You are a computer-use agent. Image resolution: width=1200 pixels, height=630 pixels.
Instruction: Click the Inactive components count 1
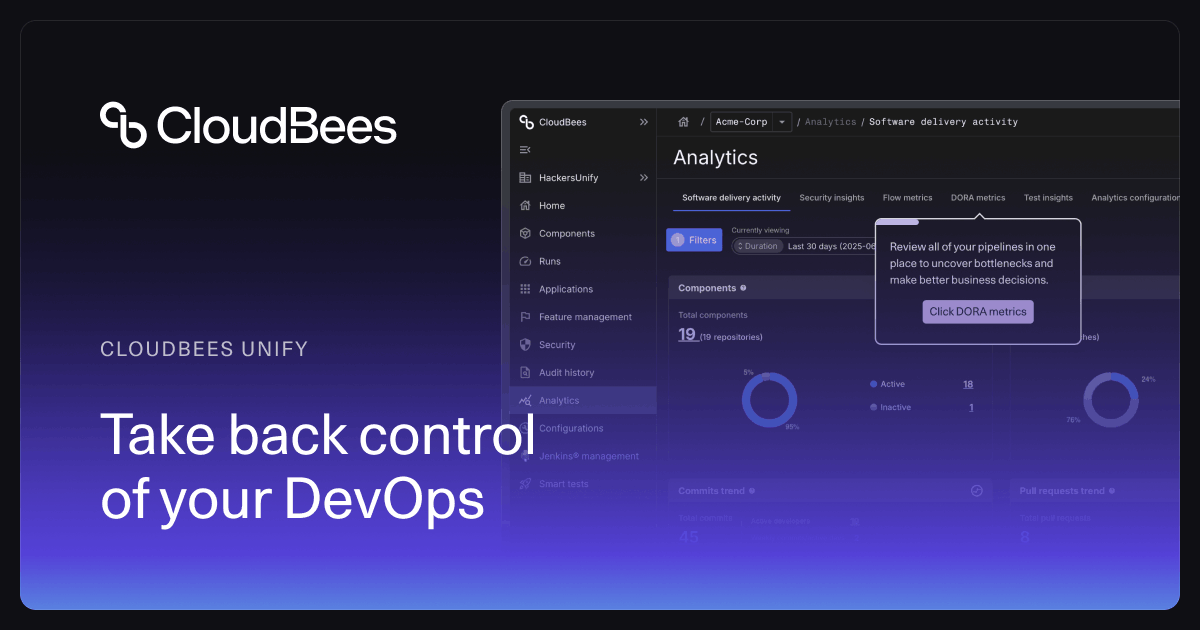[x=971, y=407]
